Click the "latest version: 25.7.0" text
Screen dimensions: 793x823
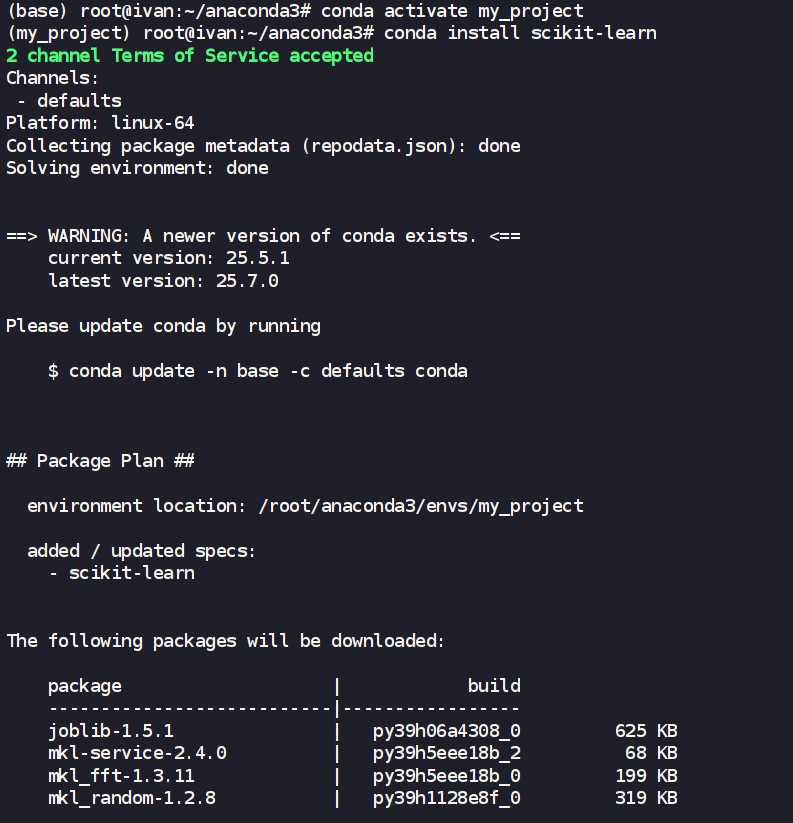[164, 281]
